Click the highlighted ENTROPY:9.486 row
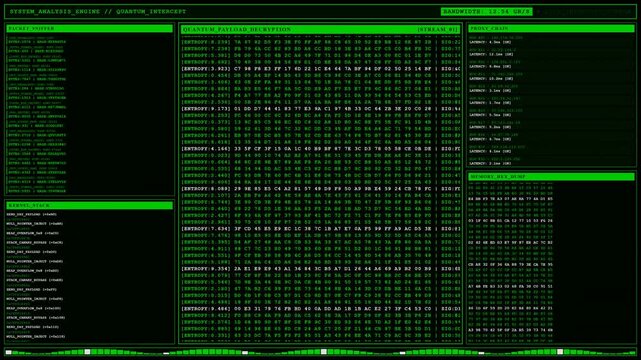The width and height of the screenshot is (641, 360). (x=321, y=309)
